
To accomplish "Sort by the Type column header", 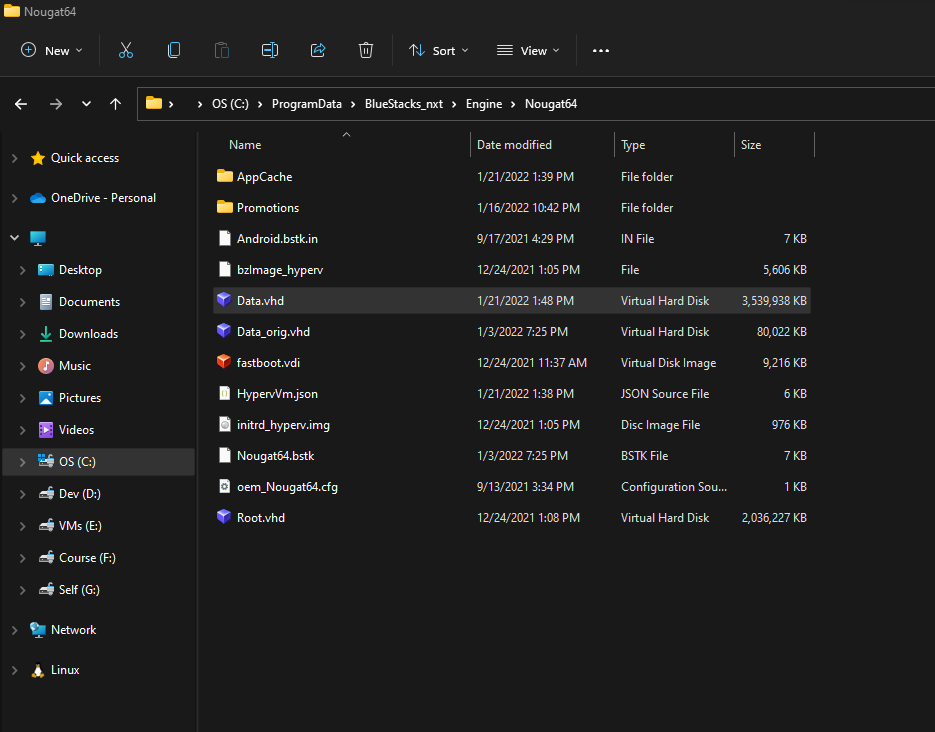I will click(633, 145).
